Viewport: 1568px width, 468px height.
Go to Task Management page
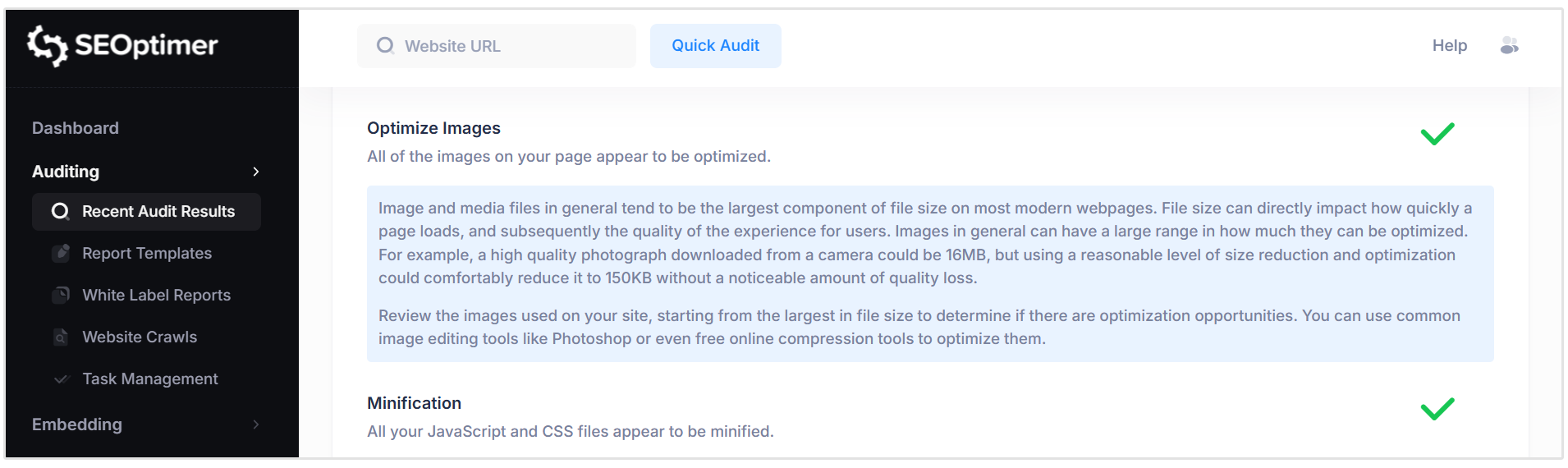(149, 379)
